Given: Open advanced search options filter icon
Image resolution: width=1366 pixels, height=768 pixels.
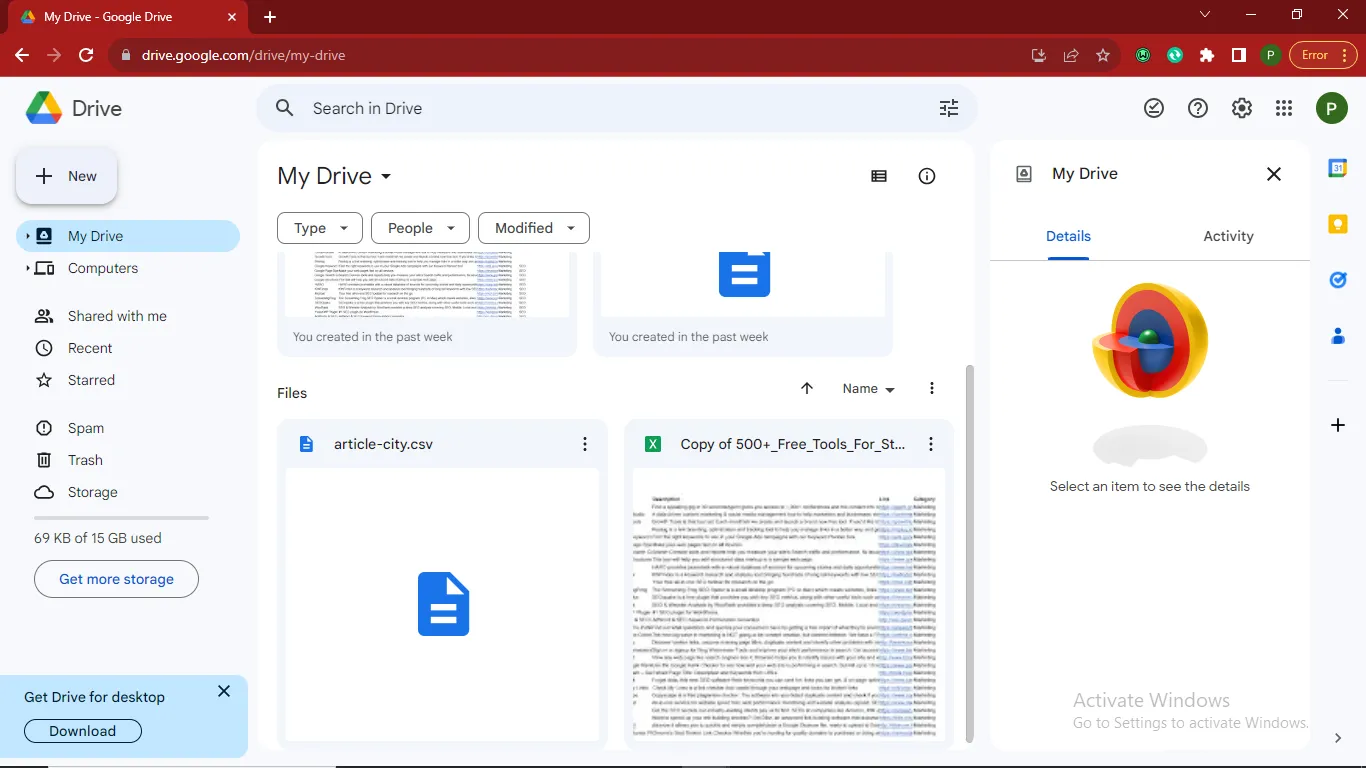Looking at the screenshot, I should (x=948, y=107).
